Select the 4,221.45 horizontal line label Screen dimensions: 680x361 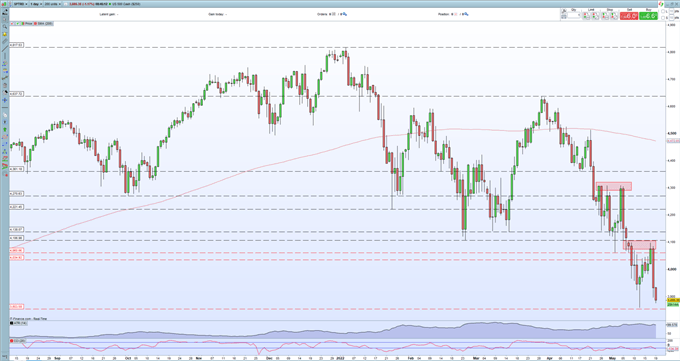[x=17, y=207]
